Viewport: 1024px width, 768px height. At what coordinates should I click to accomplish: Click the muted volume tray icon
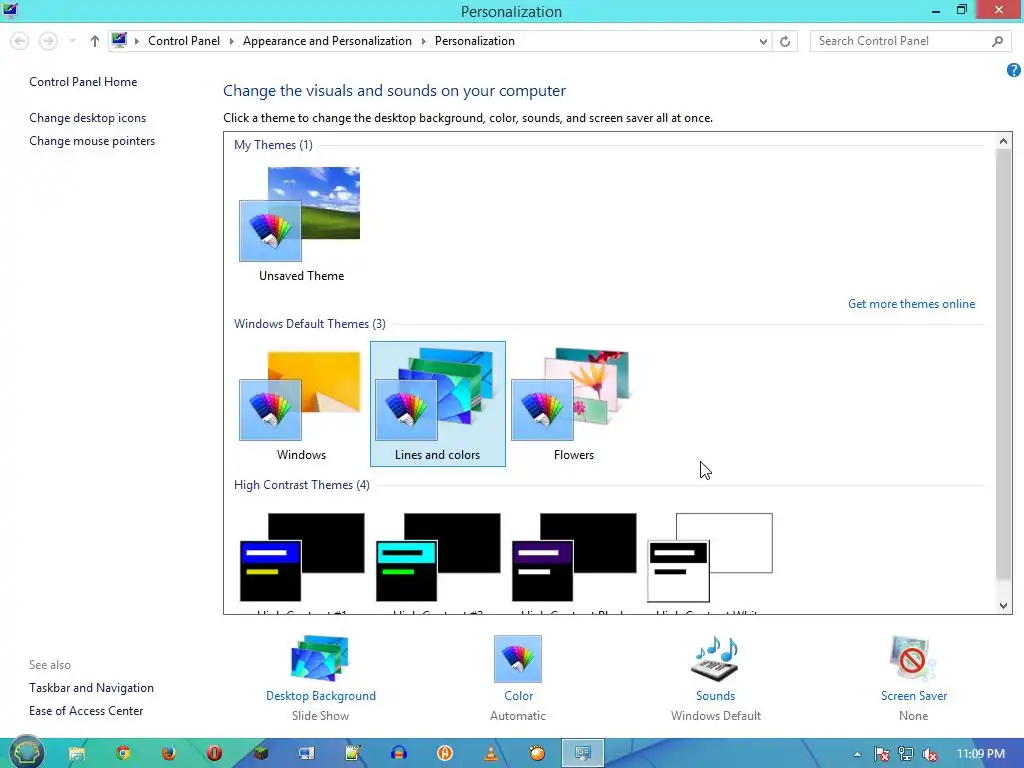pos(930,754)
